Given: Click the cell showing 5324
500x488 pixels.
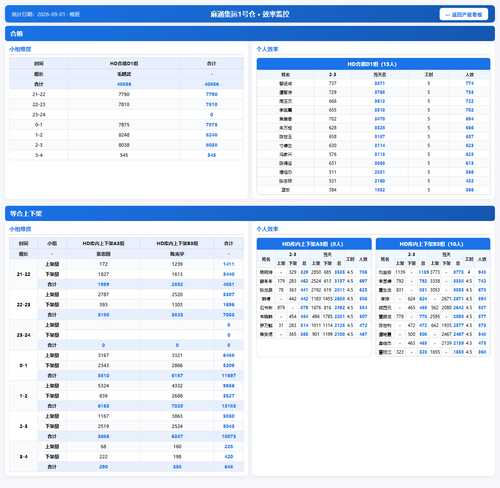Looking at the screenshot, I should pyautogui.click(x=103, y=386).
